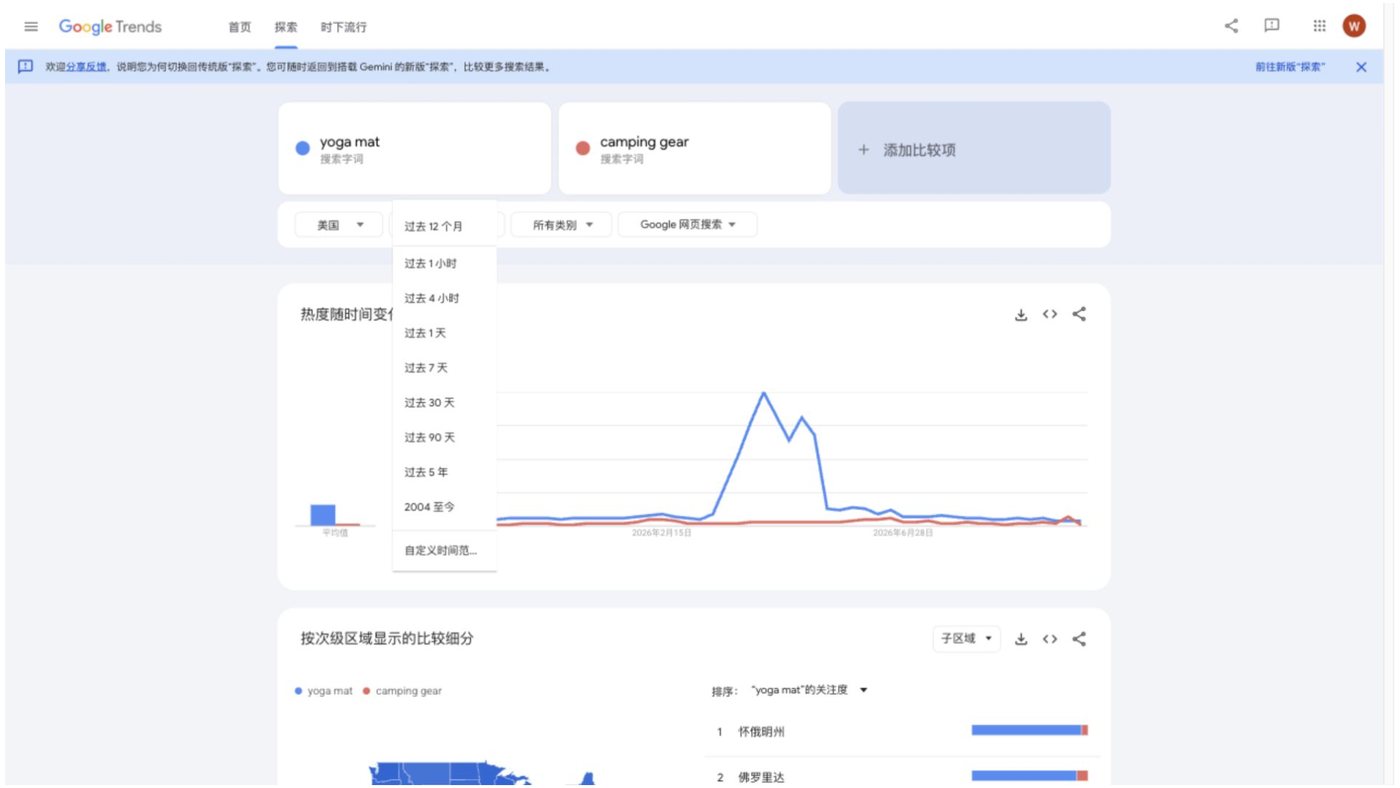Open the 所有类别 category dropdown
This screenshot has height=788, width=1400.
(x=560, y=225)
